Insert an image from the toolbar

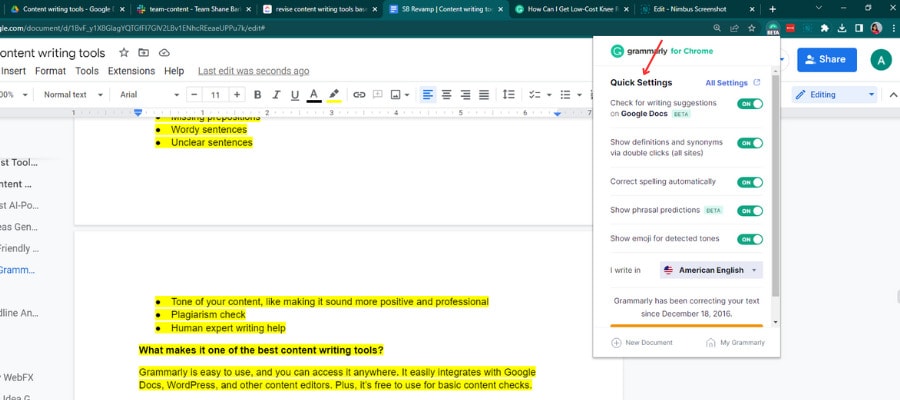coord(395,95)
